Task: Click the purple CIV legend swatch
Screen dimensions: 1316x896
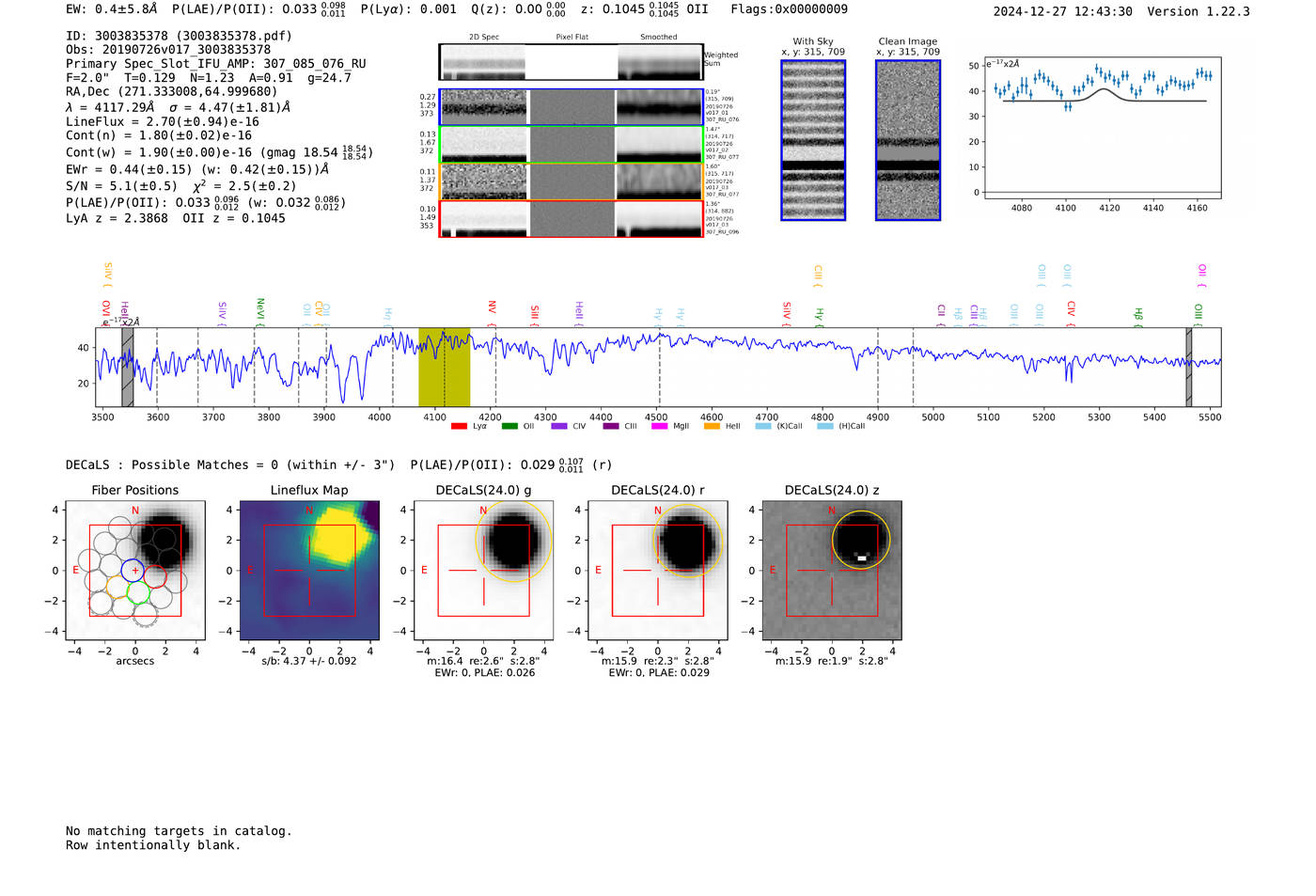Action: [x=559, y=426]
